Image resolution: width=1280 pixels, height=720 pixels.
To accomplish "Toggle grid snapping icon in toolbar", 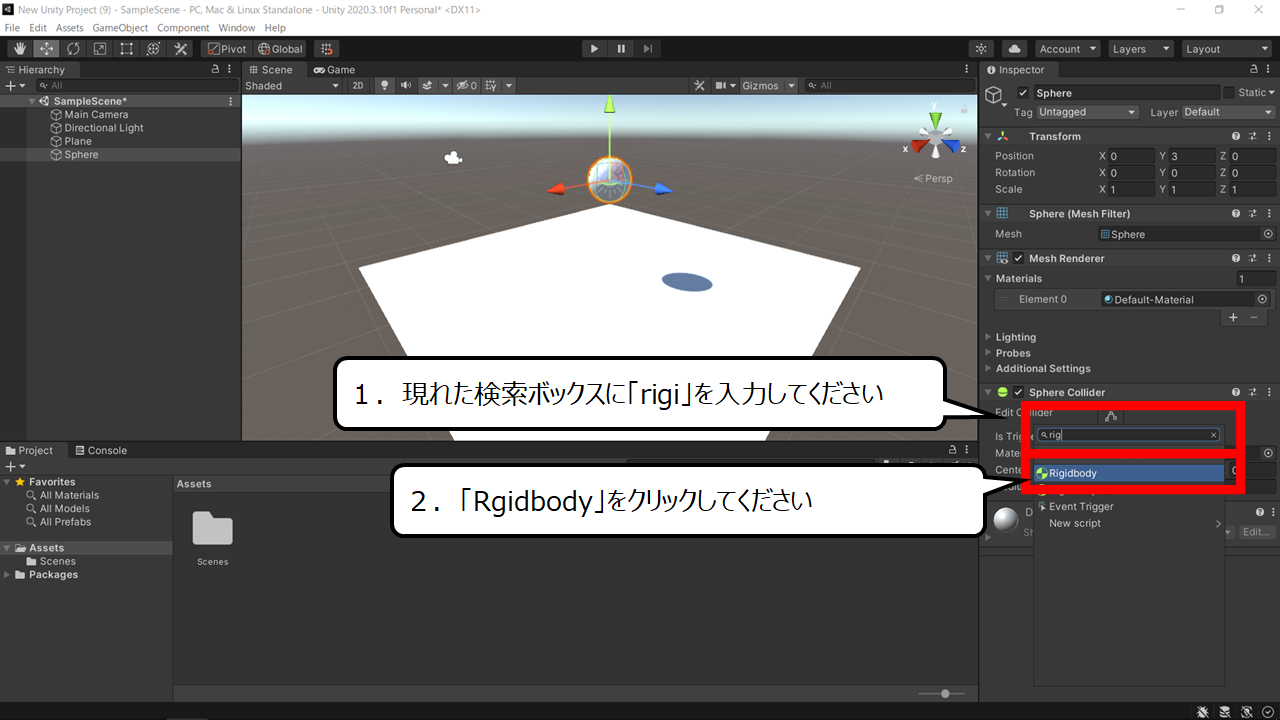I will [x=326, y=48].
